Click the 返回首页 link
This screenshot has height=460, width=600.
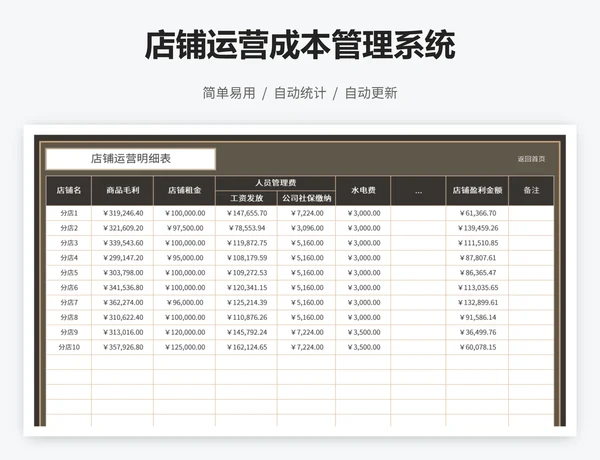(x=531, y=159)
